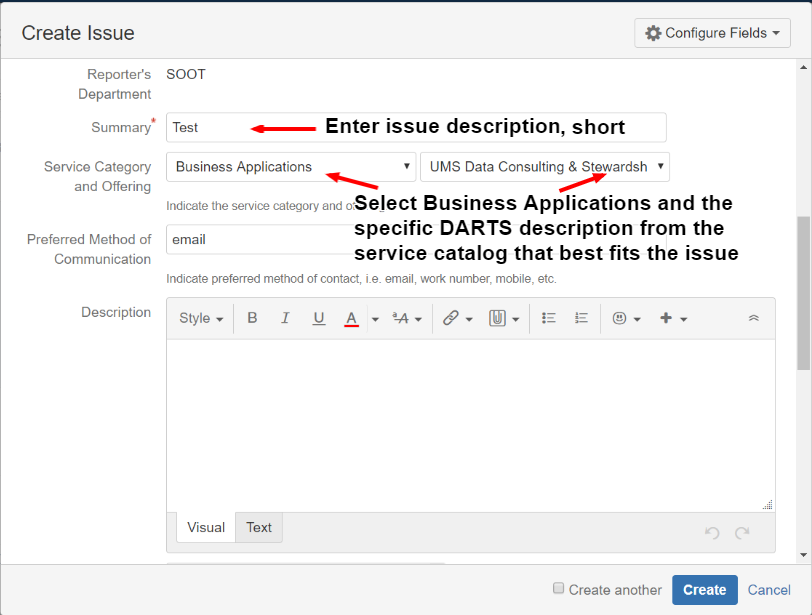Screen dimensions: 812x615
Task: Click the Create button
Action: pos(705,590)
